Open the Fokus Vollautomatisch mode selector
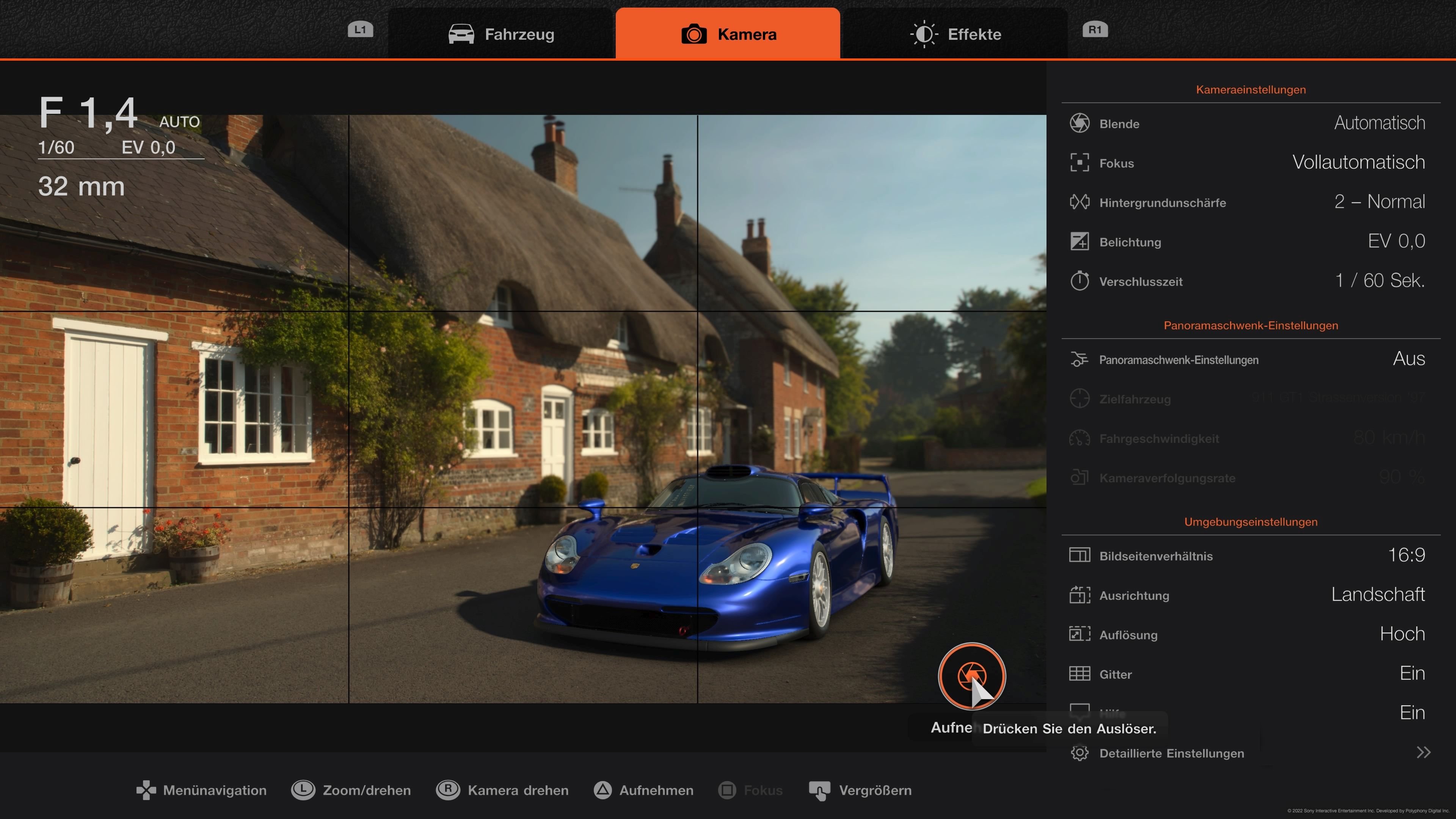 point(1359,162)
